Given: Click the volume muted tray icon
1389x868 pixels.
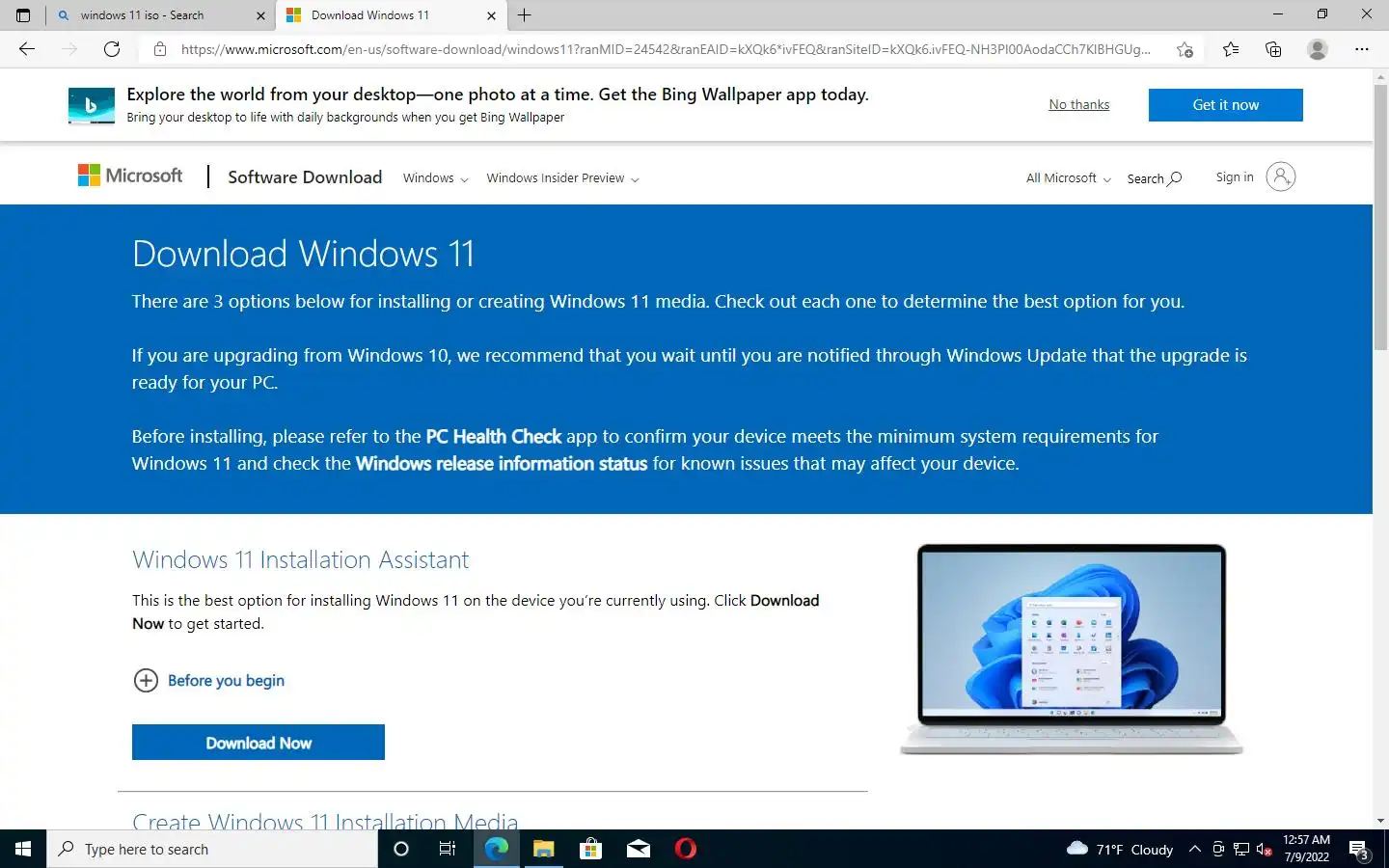Looking at the screenshot, I should pyautogui.click(x=1264, y=849).
